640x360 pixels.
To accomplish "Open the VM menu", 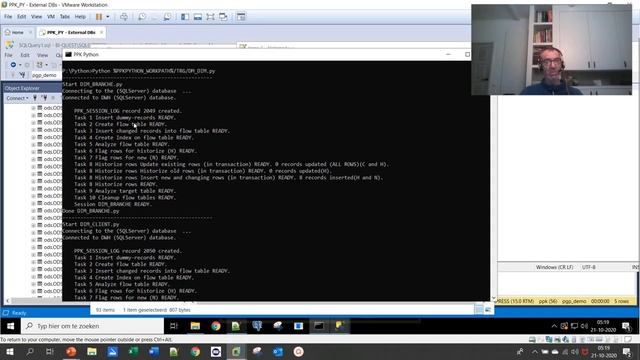I will click(x=51, y=17).
